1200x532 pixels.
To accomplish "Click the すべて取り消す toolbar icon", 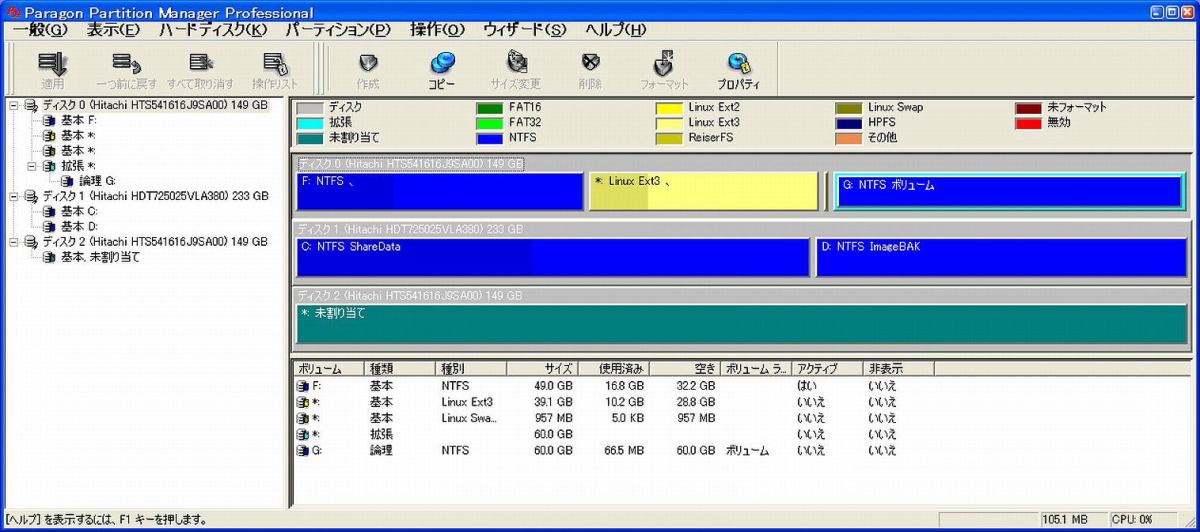I will pos(200,64).
